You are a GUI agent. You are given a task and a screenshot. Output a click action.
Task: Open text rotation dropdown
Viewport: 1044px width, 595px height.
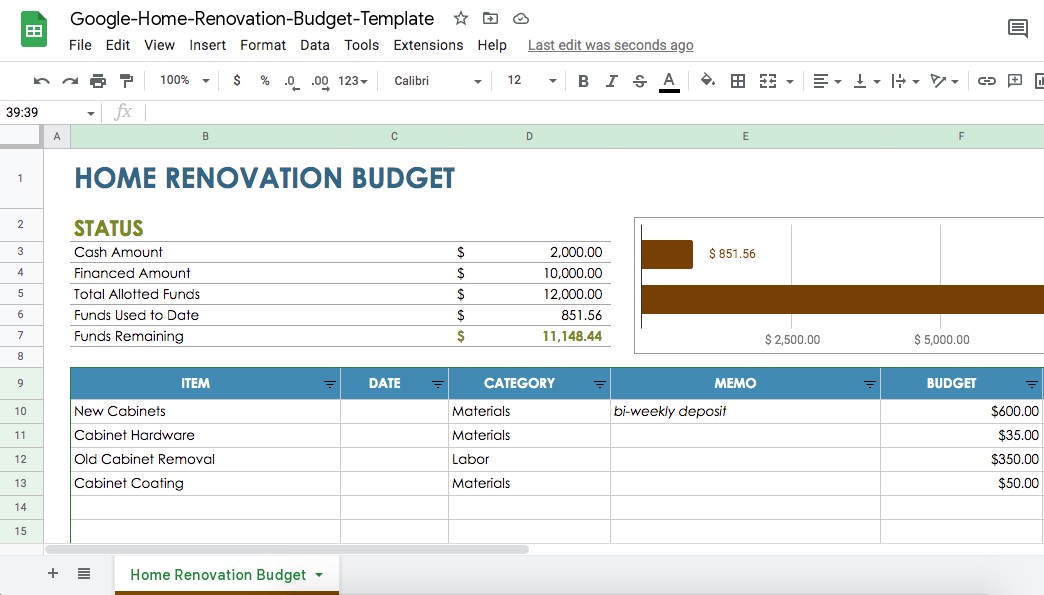pos(945,81)
